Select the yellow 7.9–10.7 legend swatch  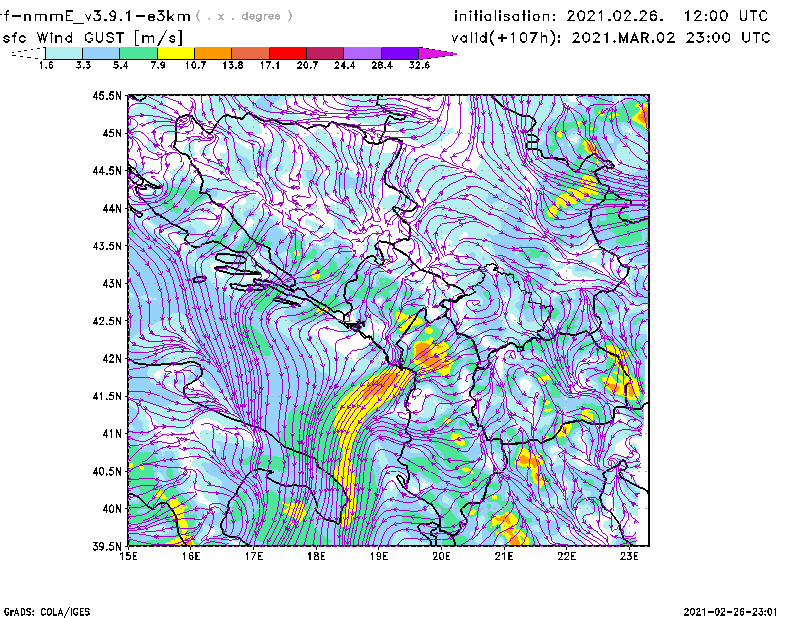(176, 53)
